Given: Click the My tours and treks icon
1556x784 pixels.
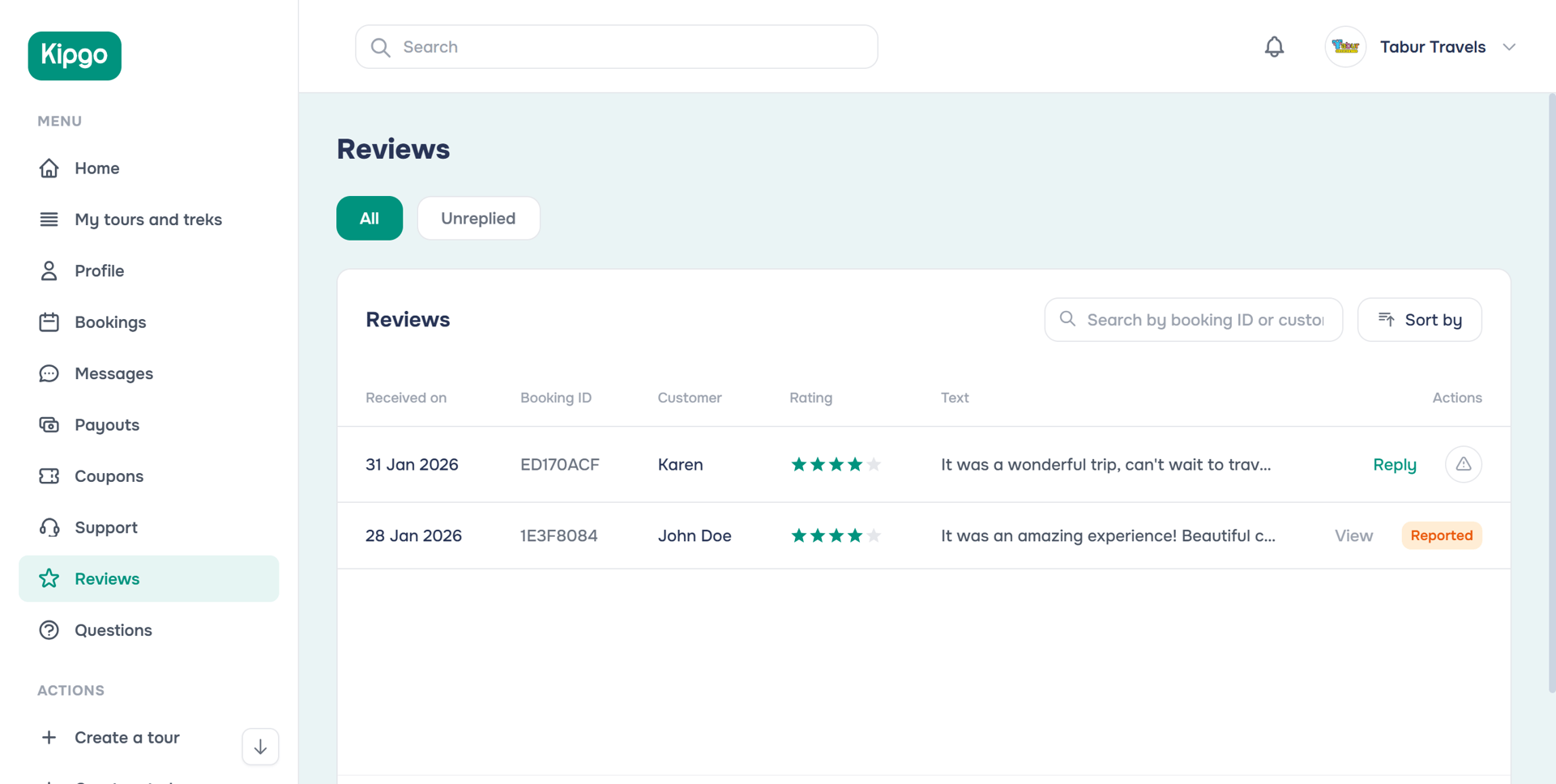Looking at the screenshot, I should pos(49,219).
